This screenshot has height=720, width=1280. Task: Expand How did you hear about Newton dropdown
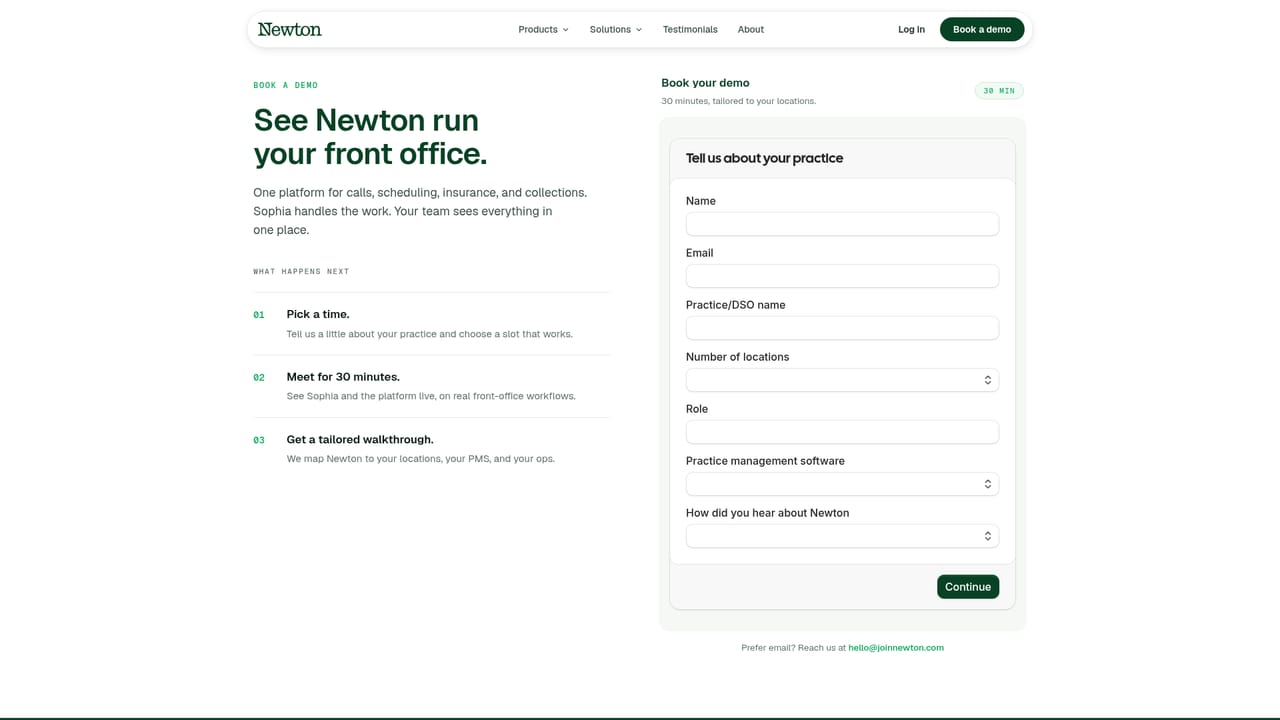[x=842, y=536]
